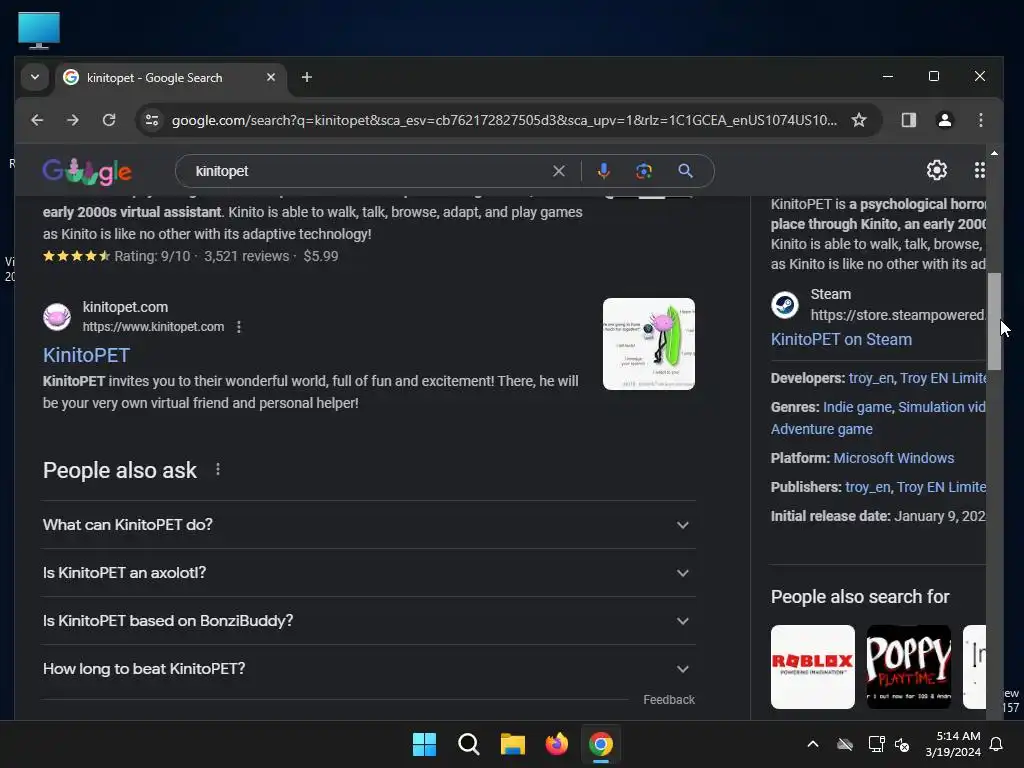Screen dimensions: 1024x768
Task: Open Firefox from taskbar
Action: pos(556,744)
